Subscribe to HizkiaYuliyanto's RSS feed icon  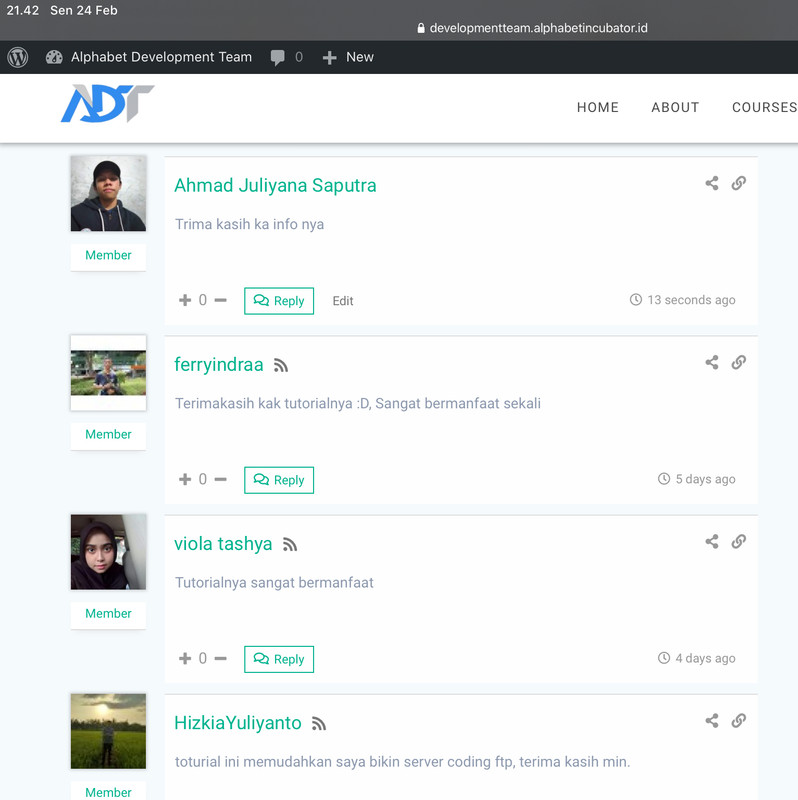[x=319, y=723]
